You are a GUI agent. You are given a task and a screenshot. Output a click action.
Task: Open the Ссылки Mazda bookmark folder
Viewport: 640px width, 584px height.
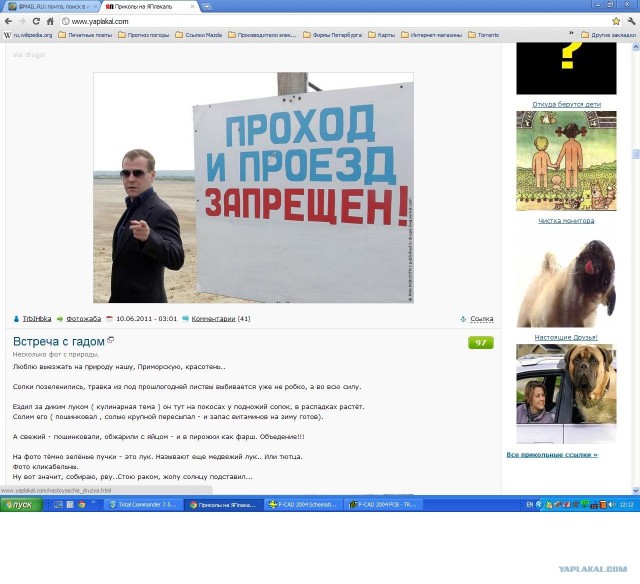click(x=199, y=35)
